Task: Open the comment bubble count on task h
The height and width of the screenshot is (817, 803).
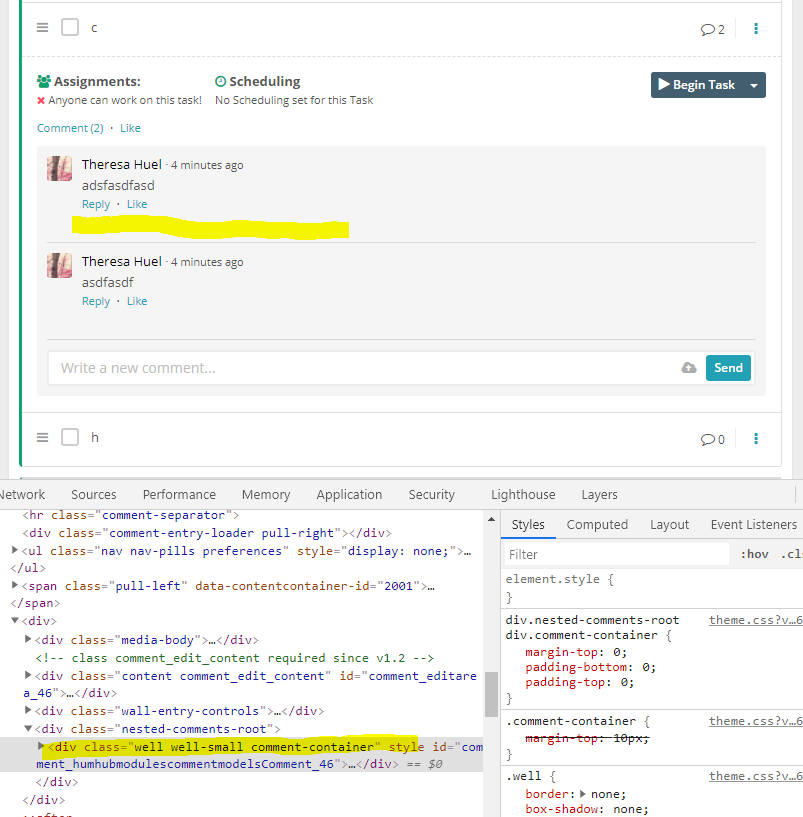Action: pos(712,439)
